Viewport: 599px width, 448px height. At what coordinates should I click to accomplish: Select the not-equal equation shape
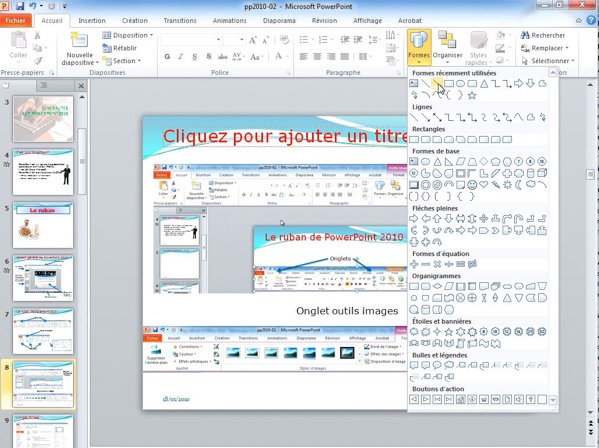point(472,264)
